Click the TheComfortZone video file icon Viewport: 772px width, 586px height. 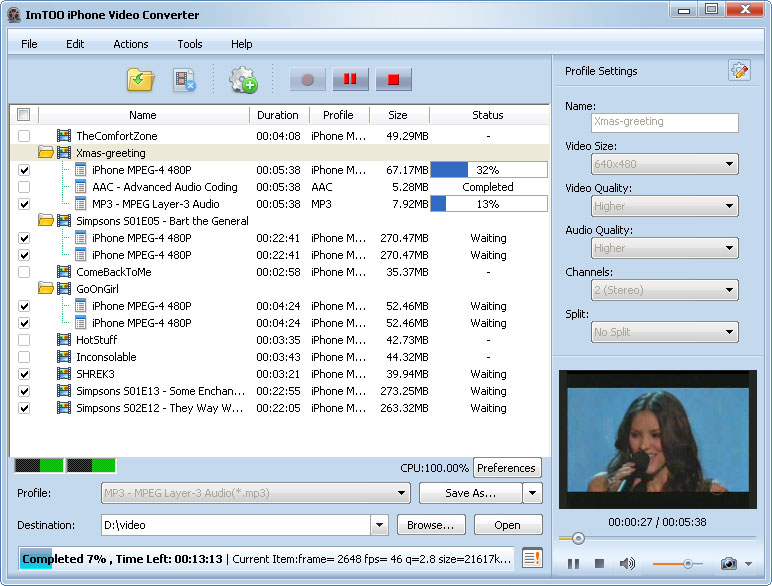click(x=64, y=135)
